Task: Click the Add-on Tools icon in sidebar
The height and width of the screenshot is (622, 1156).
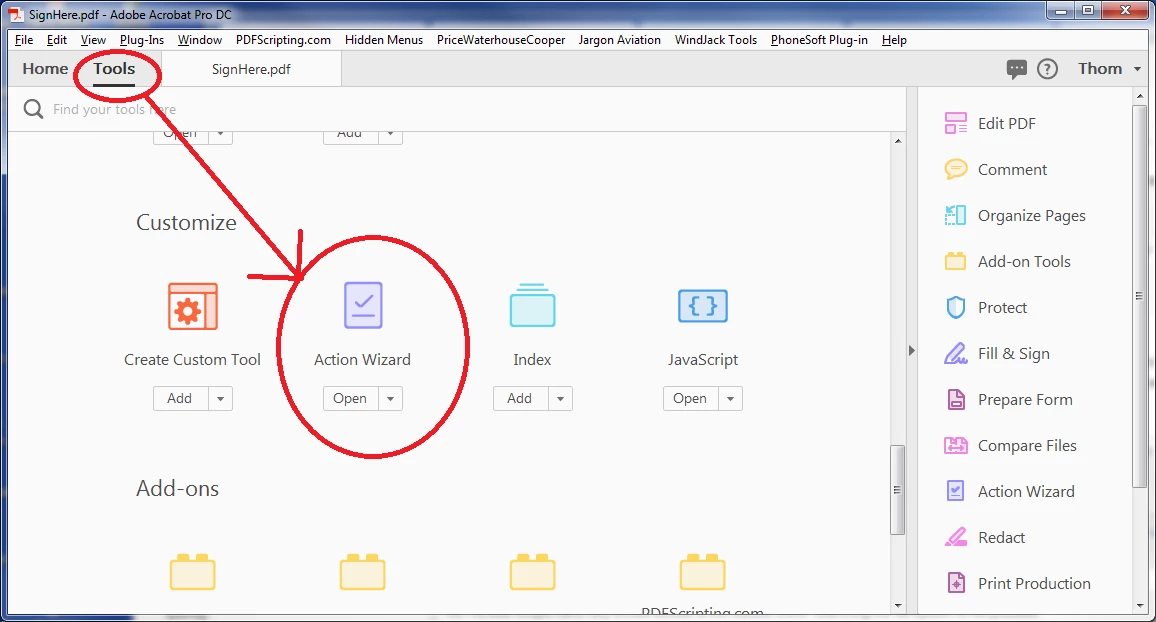Action: click(955, 261)
